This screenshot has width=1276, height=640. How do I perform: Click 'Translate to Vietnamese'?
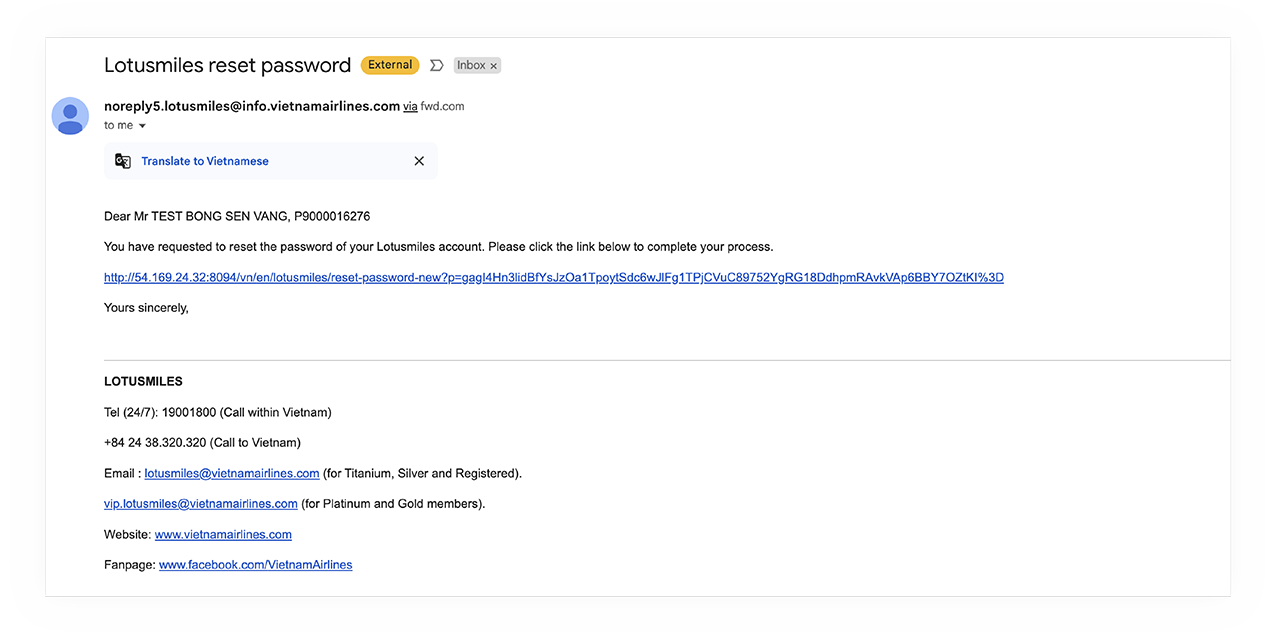(205, 160)
